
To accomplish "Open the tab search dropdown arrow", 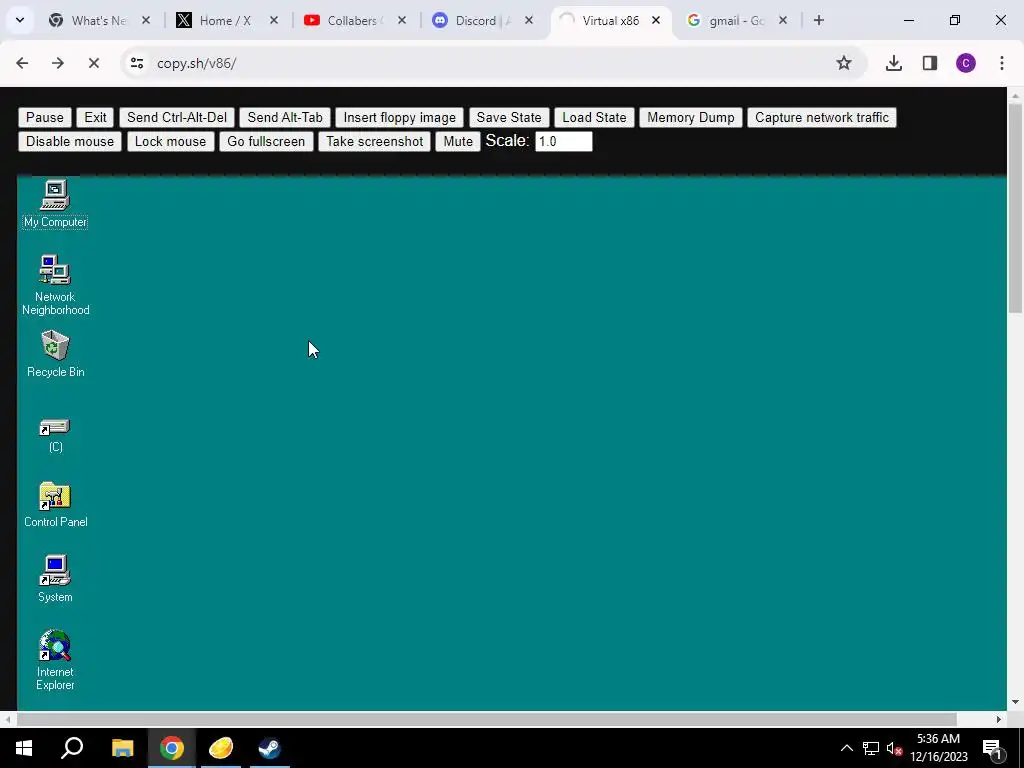I will (20, 20).
